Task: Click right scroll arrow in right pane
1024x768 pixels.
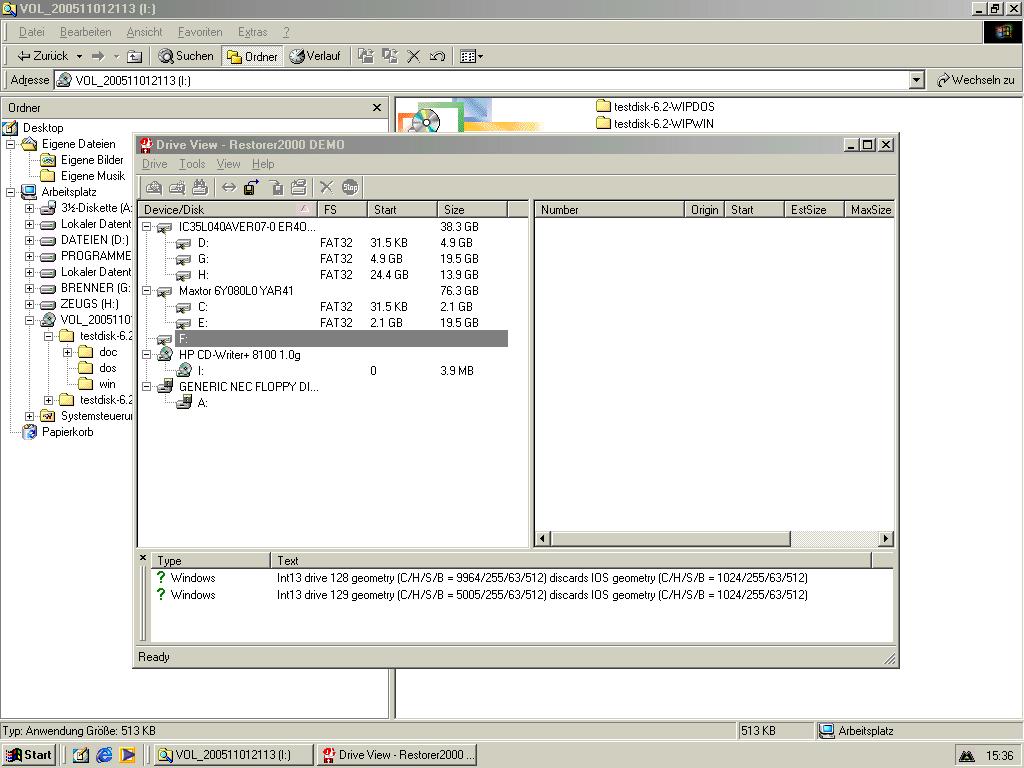Action: pyautogui.click(x=886, y=539)
